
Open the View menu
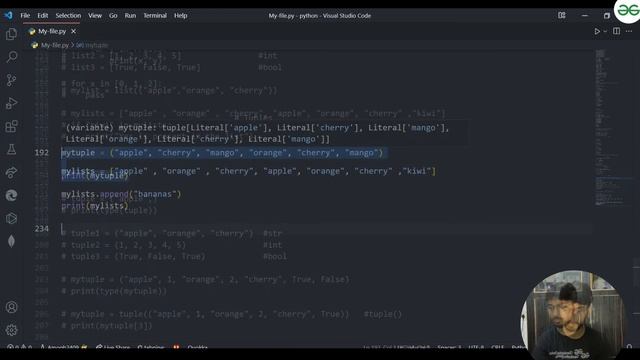click(x=95, y=16)
